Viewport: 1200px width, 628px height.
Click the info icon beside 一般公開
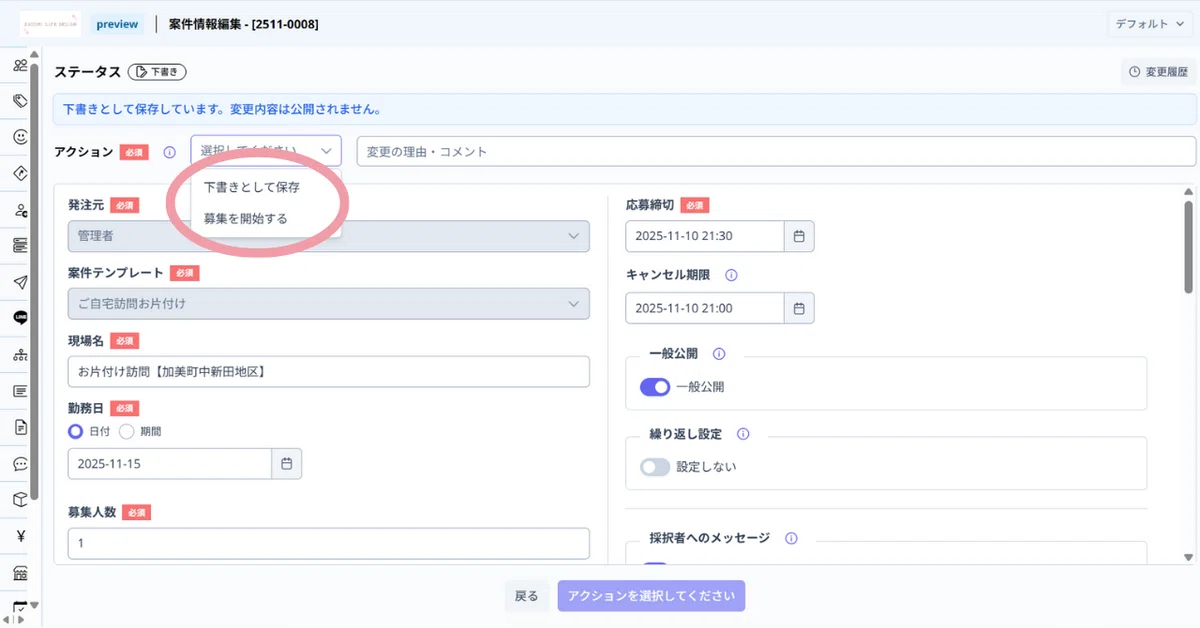pos(719,354)
